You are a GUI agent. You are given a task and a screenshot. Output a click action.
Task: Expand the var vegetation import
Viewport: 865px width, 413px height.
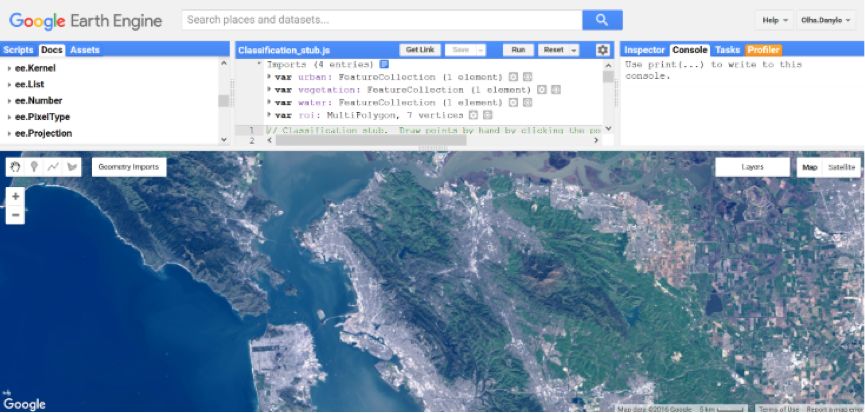click(x=269, y=89)
